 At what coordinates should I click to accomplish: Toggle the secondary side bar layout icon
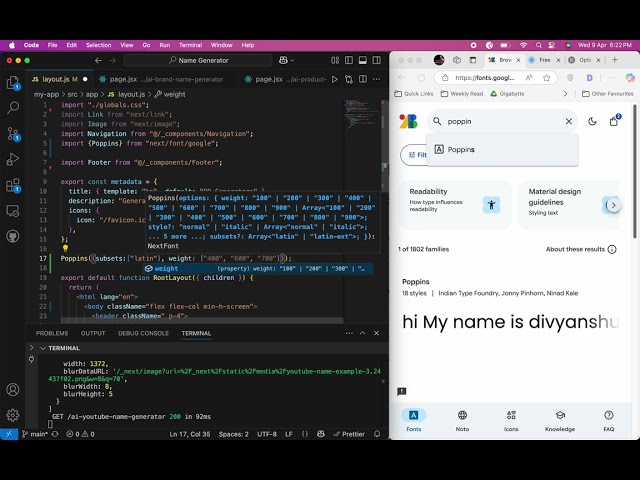pyautogui.click(x=377, y=60)
